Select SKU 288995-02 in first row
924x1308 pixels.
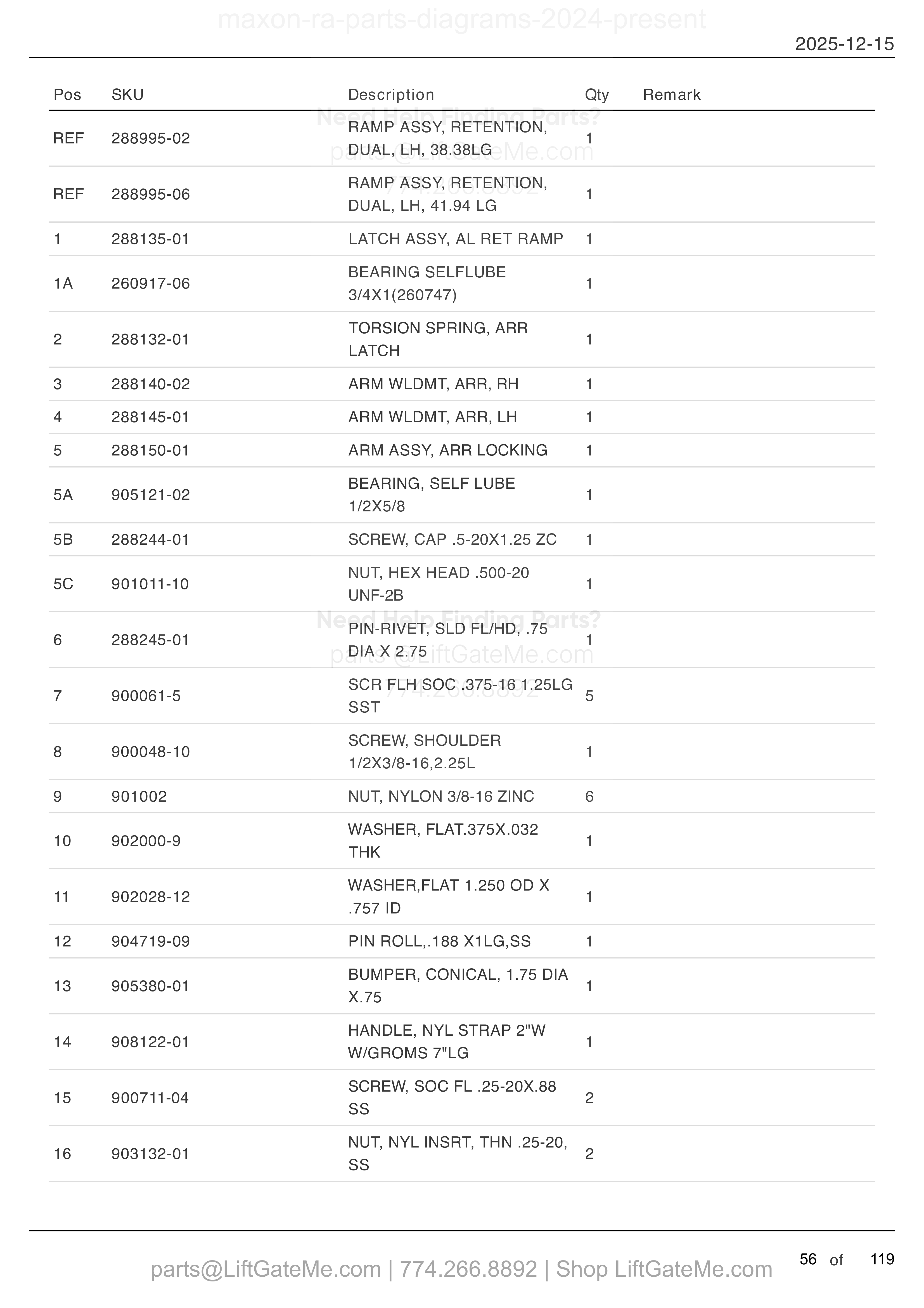(x=151, y=138)
